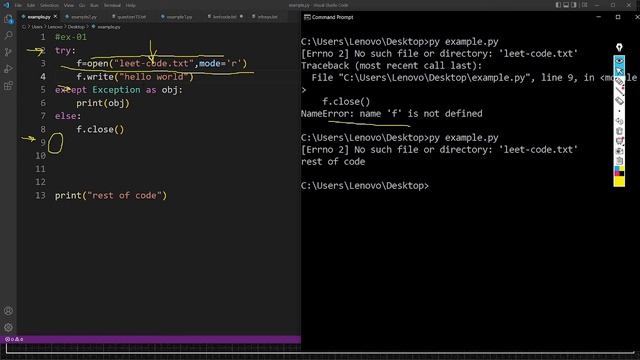Open the Manage settings gear
Image resolution: width=640 pixels, height=360 pixels.
(x=8, y=327)
